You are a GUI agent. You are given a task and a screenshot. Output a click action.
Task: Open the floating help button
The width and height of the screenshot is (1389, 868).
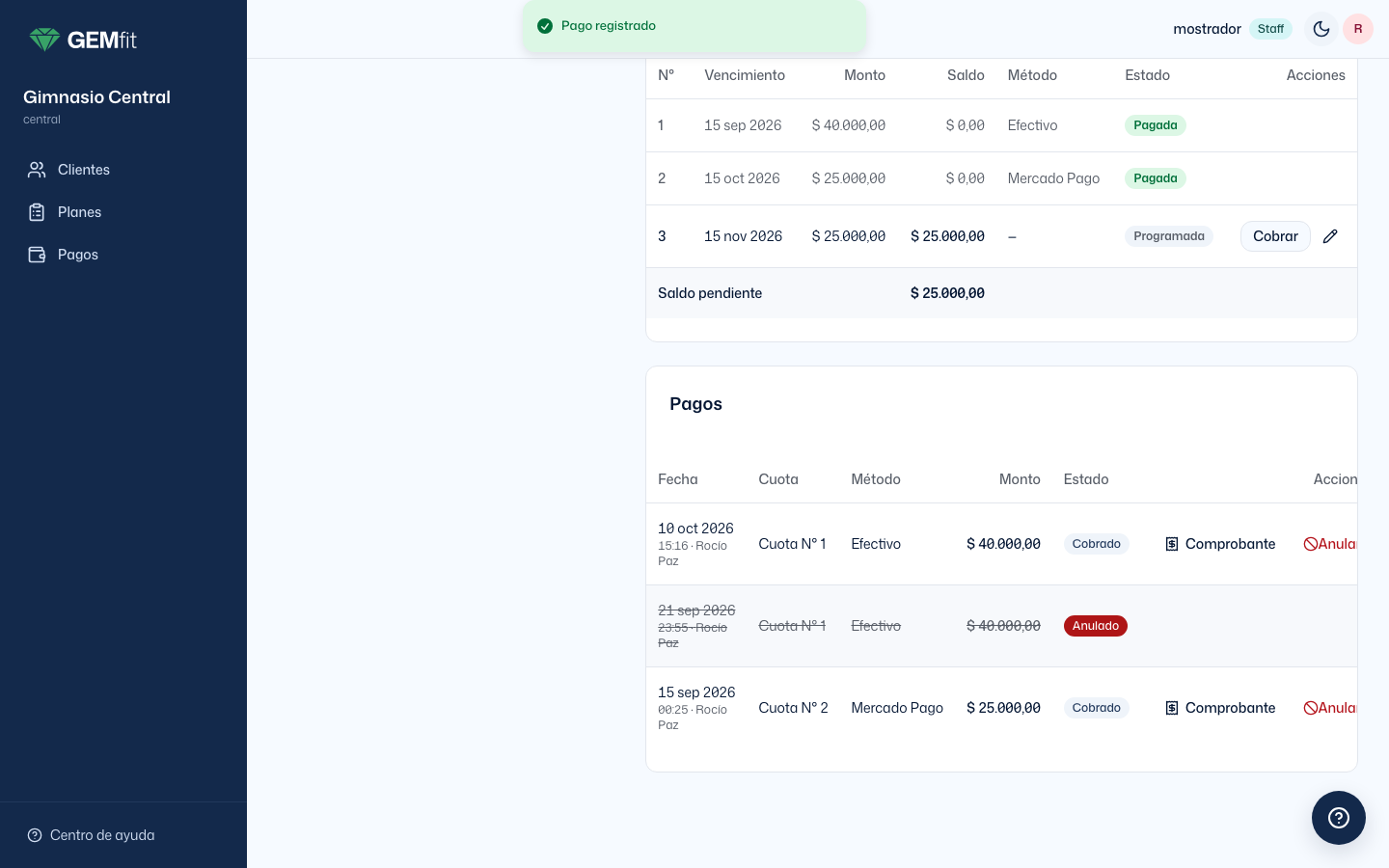[x=1339, y=818]
